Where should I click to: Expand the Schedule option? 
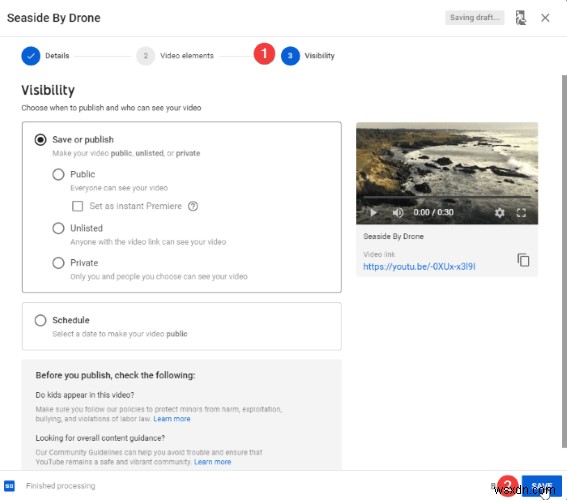40,320
